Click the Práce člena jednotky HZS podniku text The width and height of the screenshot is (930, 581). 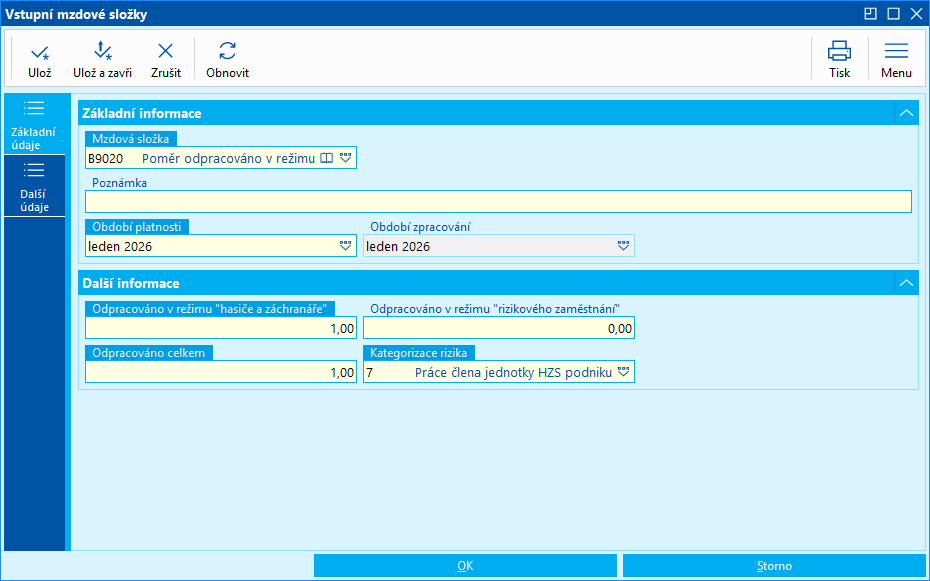(x=513, y=373)
